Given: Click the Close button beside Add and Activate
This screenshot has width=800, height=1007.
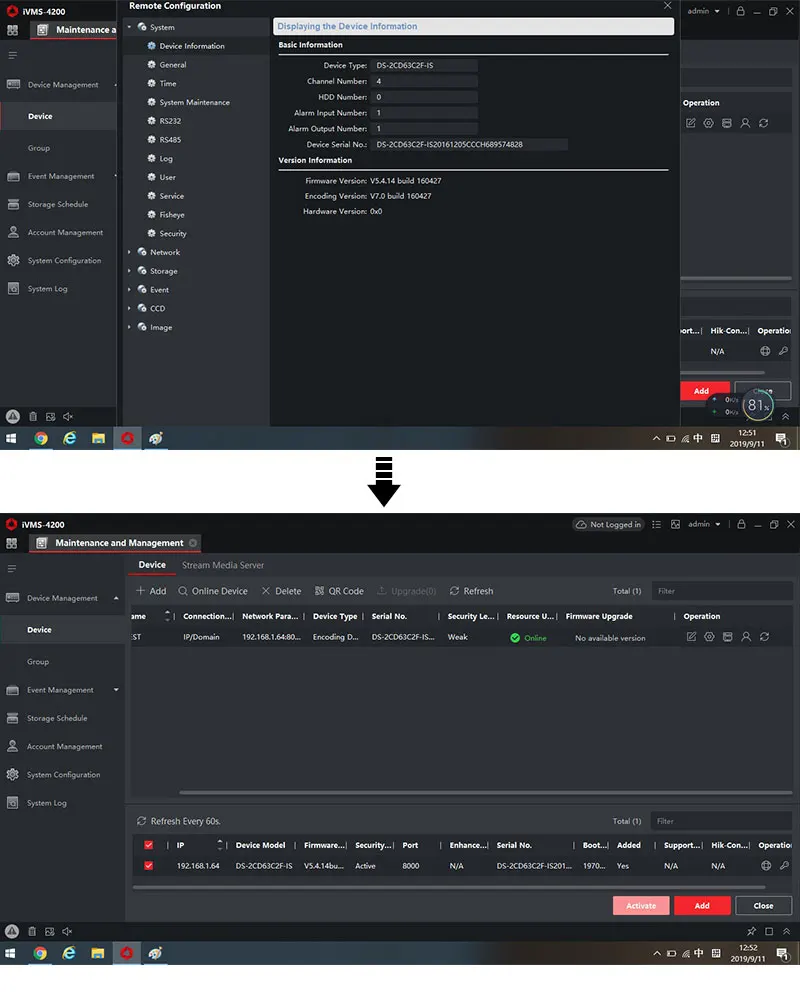Looking at the screenshot, I should click(763, 906).
